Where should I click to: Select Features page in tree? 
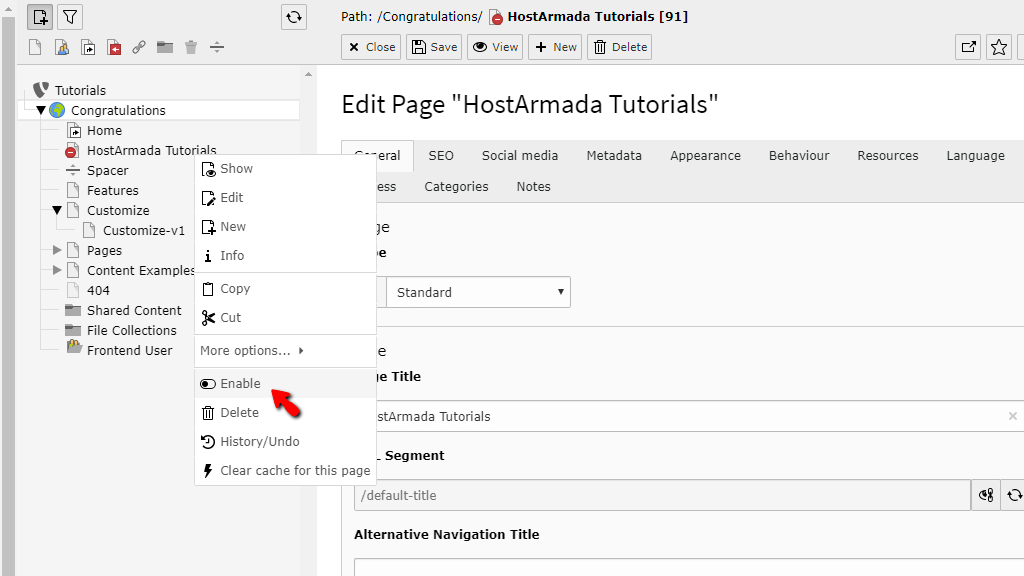112,190
